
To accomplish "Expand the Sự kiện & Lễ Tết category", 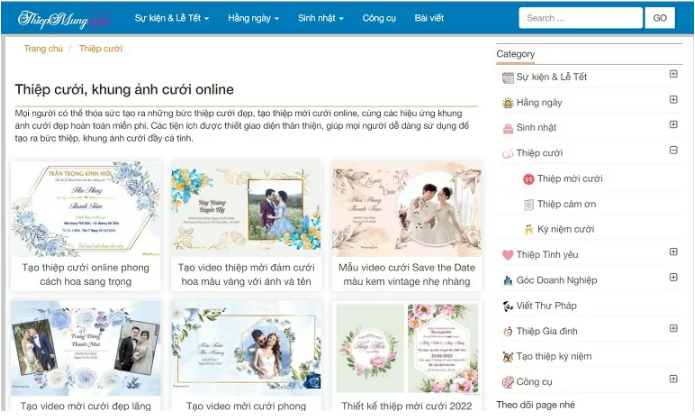I will pyautogui.click(x=673, y=74).
